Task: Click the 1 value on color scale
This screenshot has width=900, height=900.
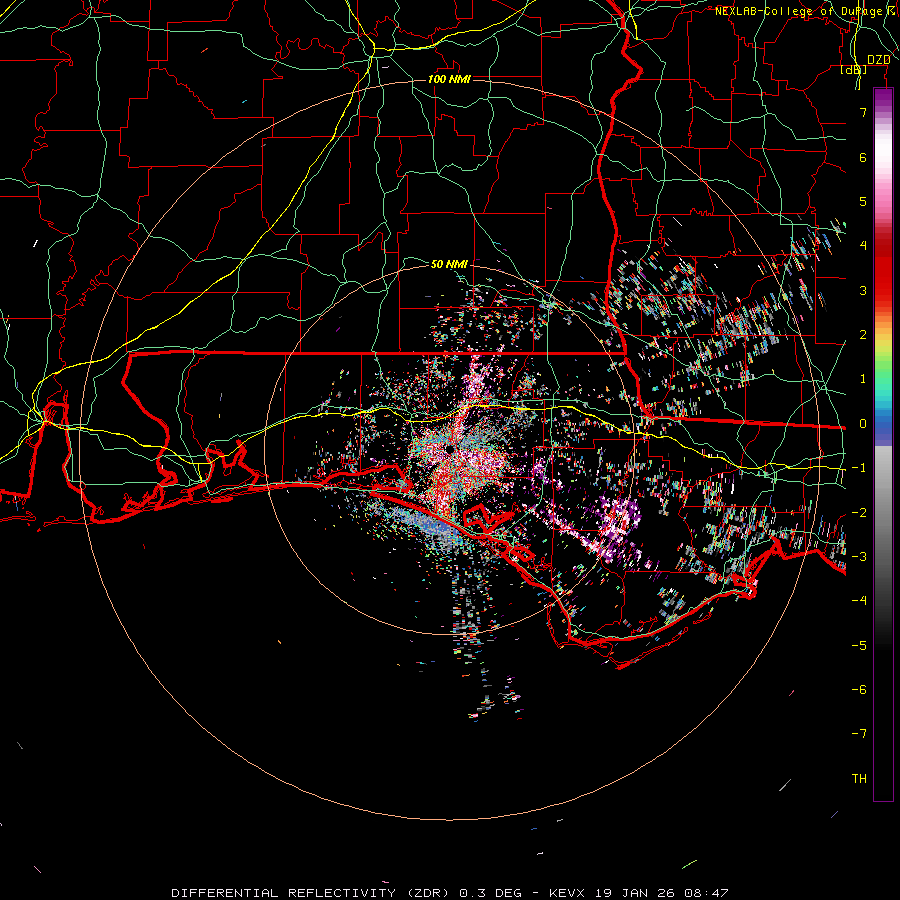Action: (863, 379)
